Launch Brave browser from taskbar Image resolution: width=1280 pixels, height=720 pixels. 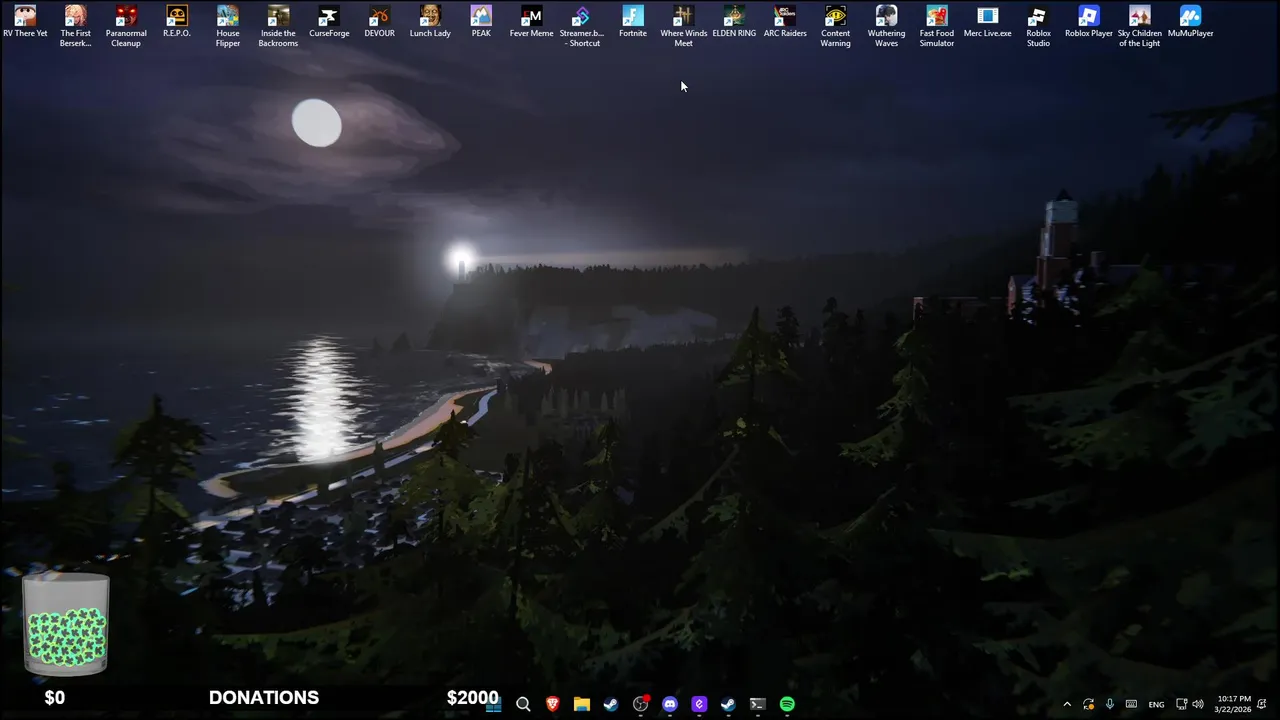552,704
